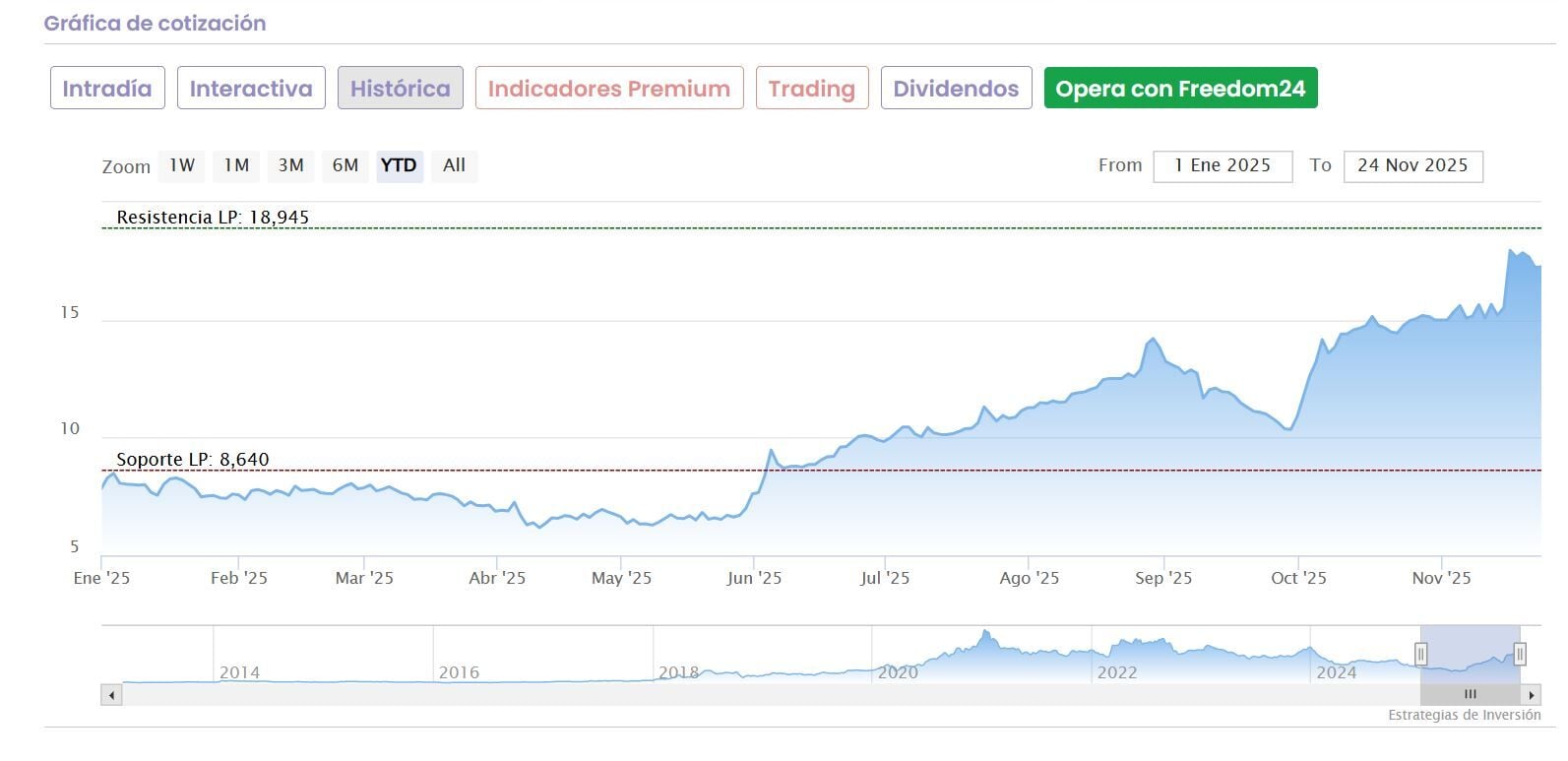Open the Indicadores Premium tab

tap(608, 89)
